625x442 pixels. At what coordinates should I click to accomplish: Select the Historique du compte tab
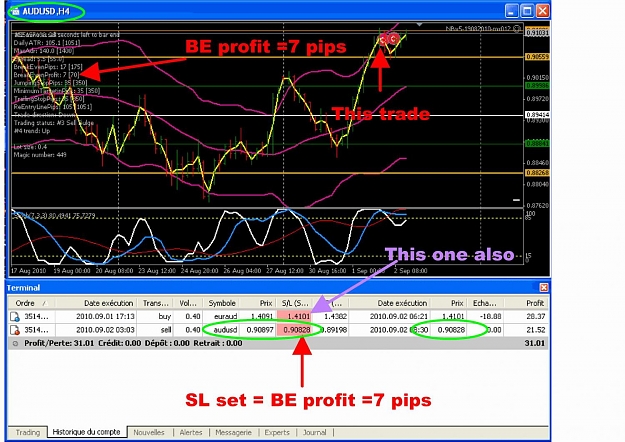point(86,432)
